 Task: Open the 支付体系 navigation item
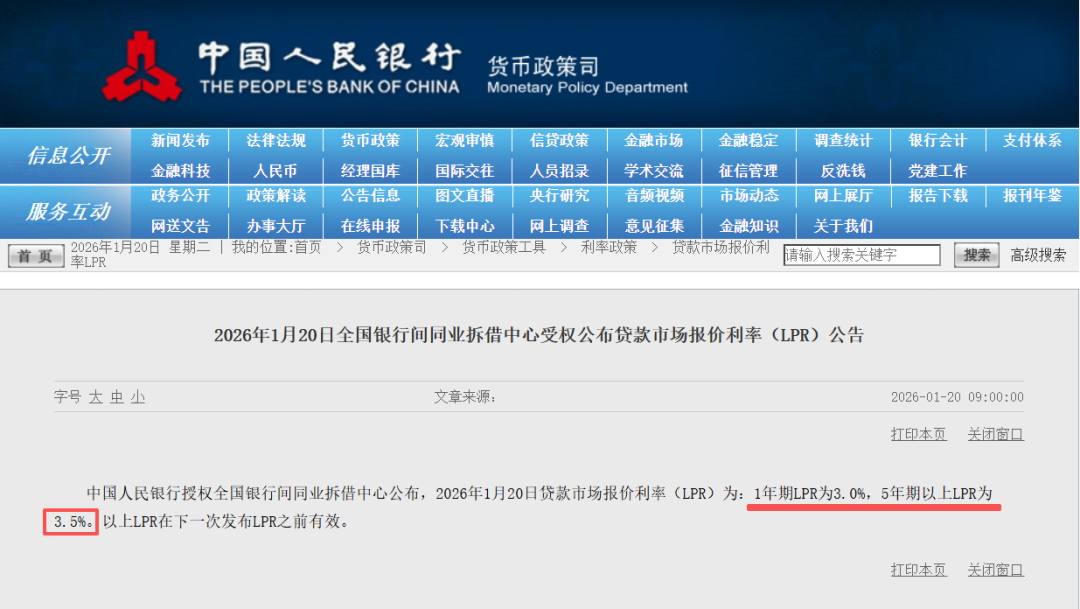(x=1032, y=141)
